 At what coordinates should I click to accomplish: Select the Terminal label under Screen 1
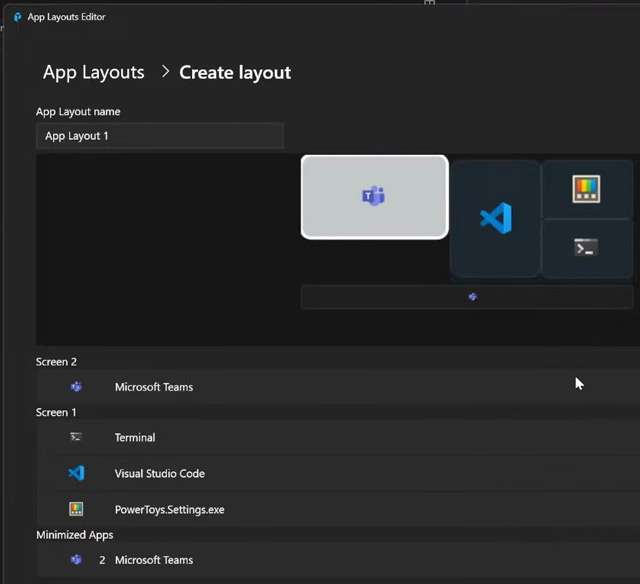tap(135, 437)
